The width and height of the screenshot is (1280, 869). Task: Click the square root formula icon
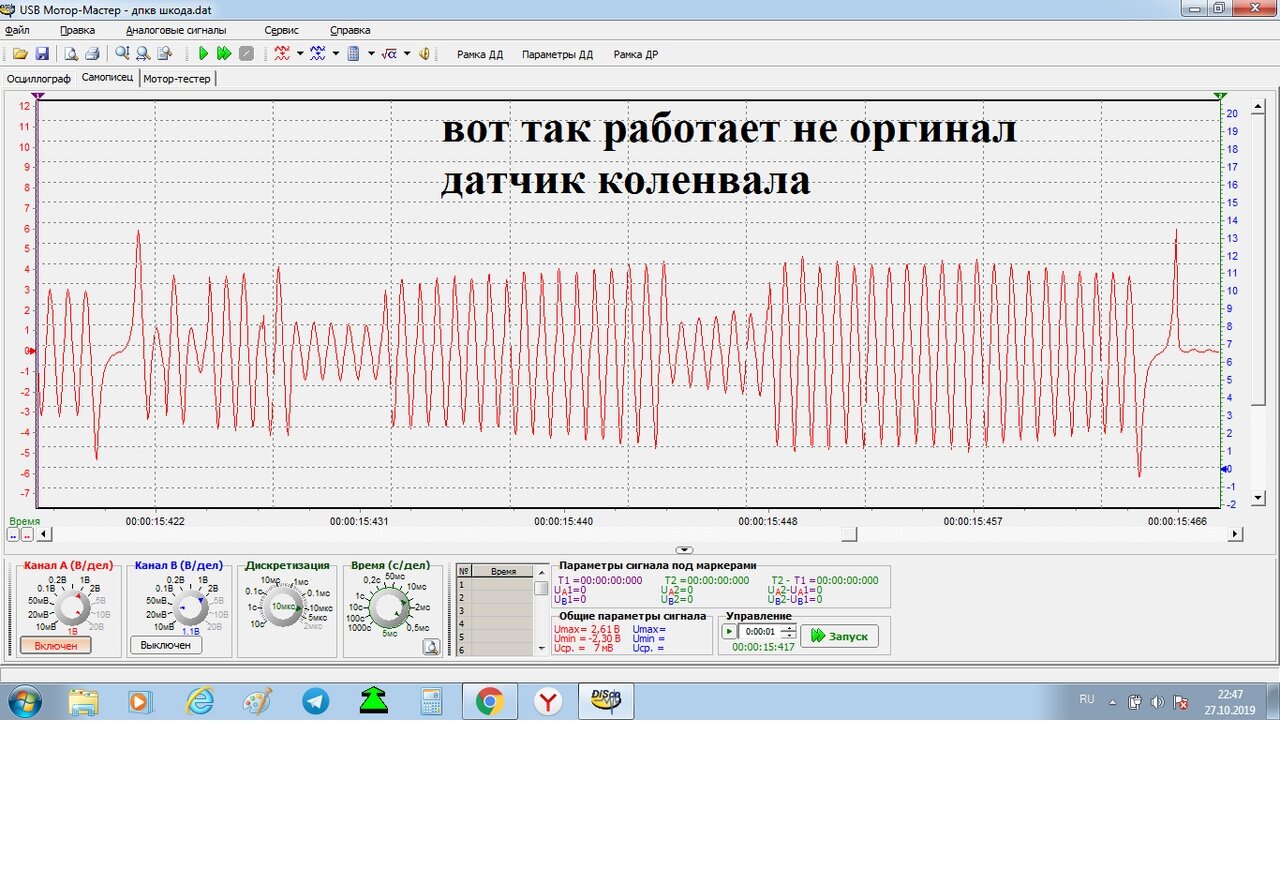click(389, 54)
